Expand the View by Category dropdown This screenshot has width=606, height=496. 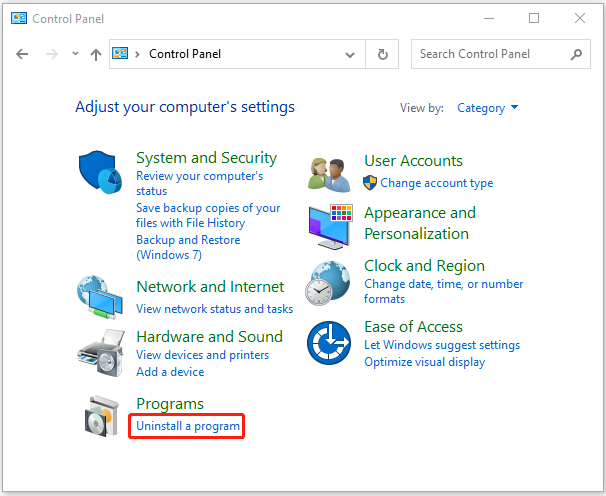[487, 108]
